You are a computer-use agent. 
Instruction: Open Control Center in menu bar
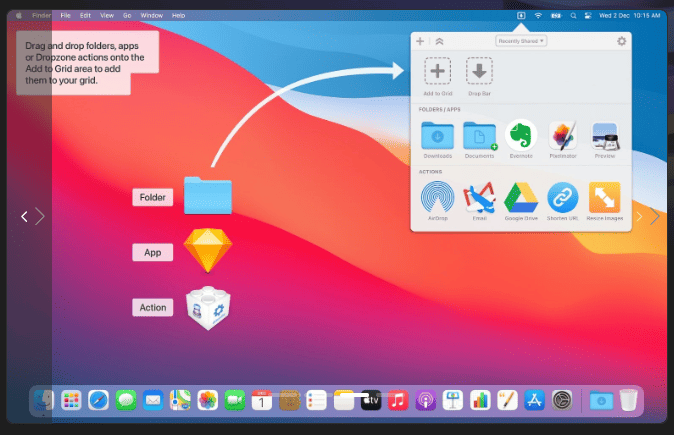(x=588, y=15)
